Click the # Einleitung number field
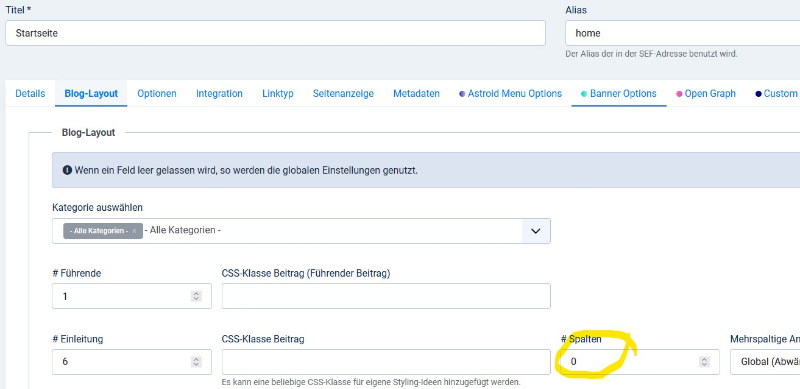Image resolution: width=800 pixels, height=389 pixels. [132, 361]
